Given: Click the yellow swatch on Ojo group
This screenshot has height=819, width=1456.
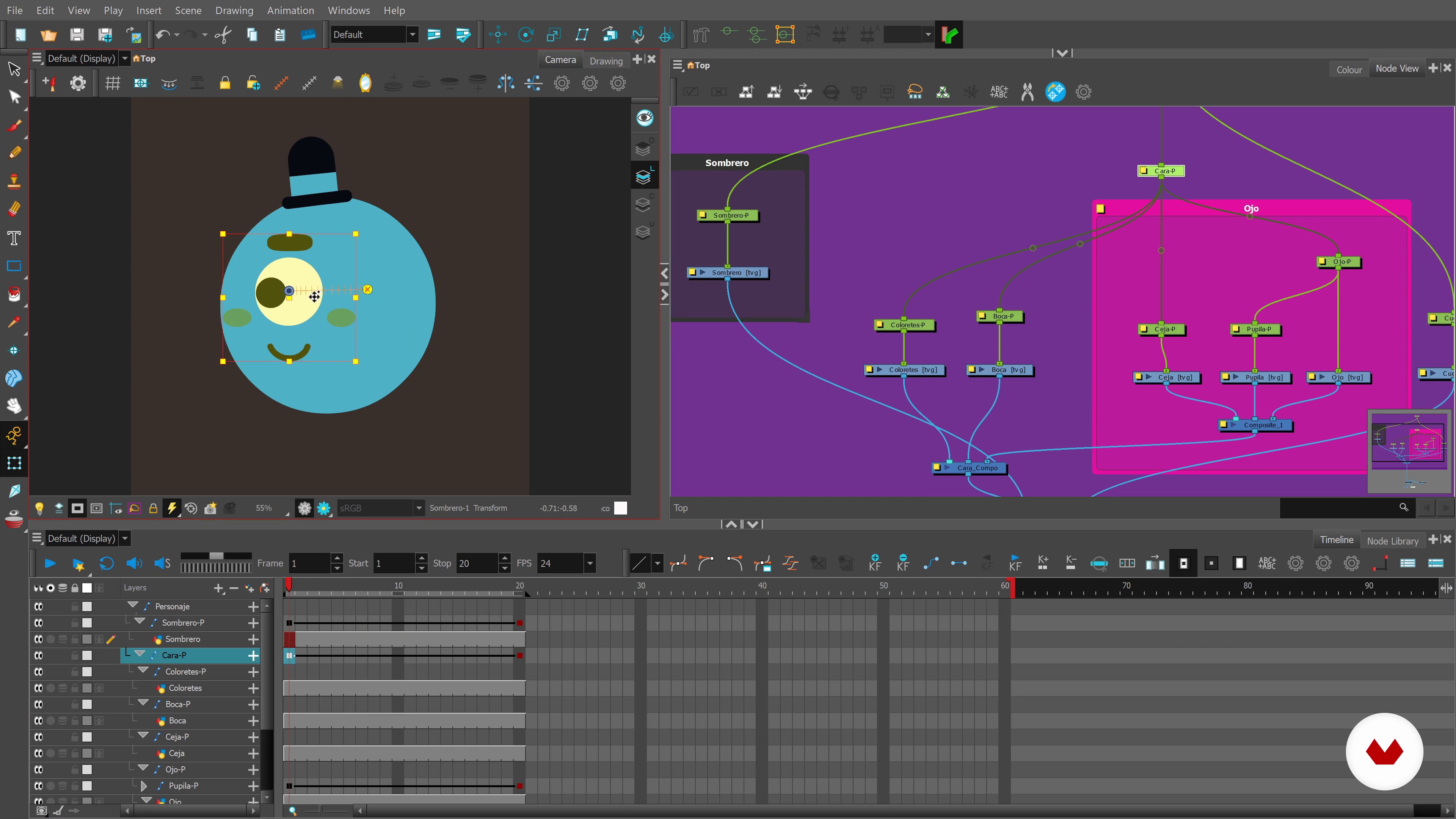Looking at the screenshot, I should (x=1100, y=209).
